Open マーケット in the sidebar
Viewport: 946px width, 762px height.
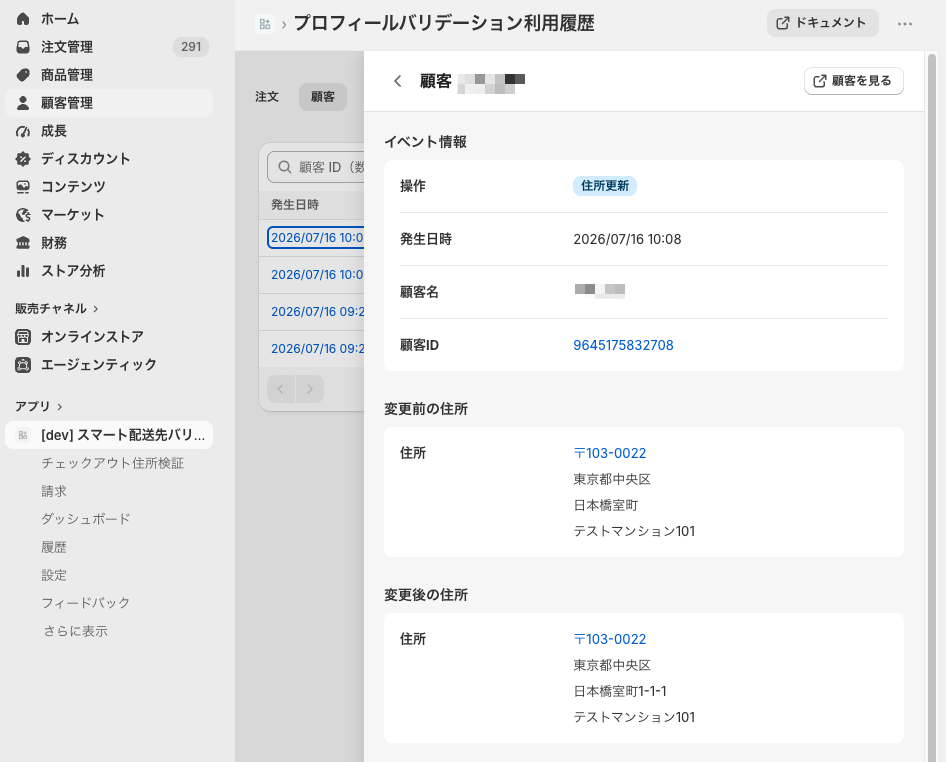point(109,215)
